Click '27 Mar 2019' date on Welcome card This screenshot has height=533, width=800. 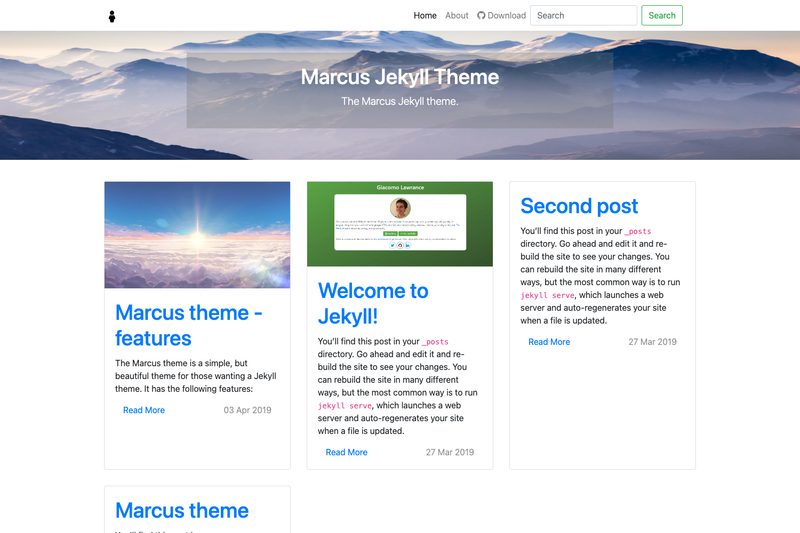click(x=450, y=452)
